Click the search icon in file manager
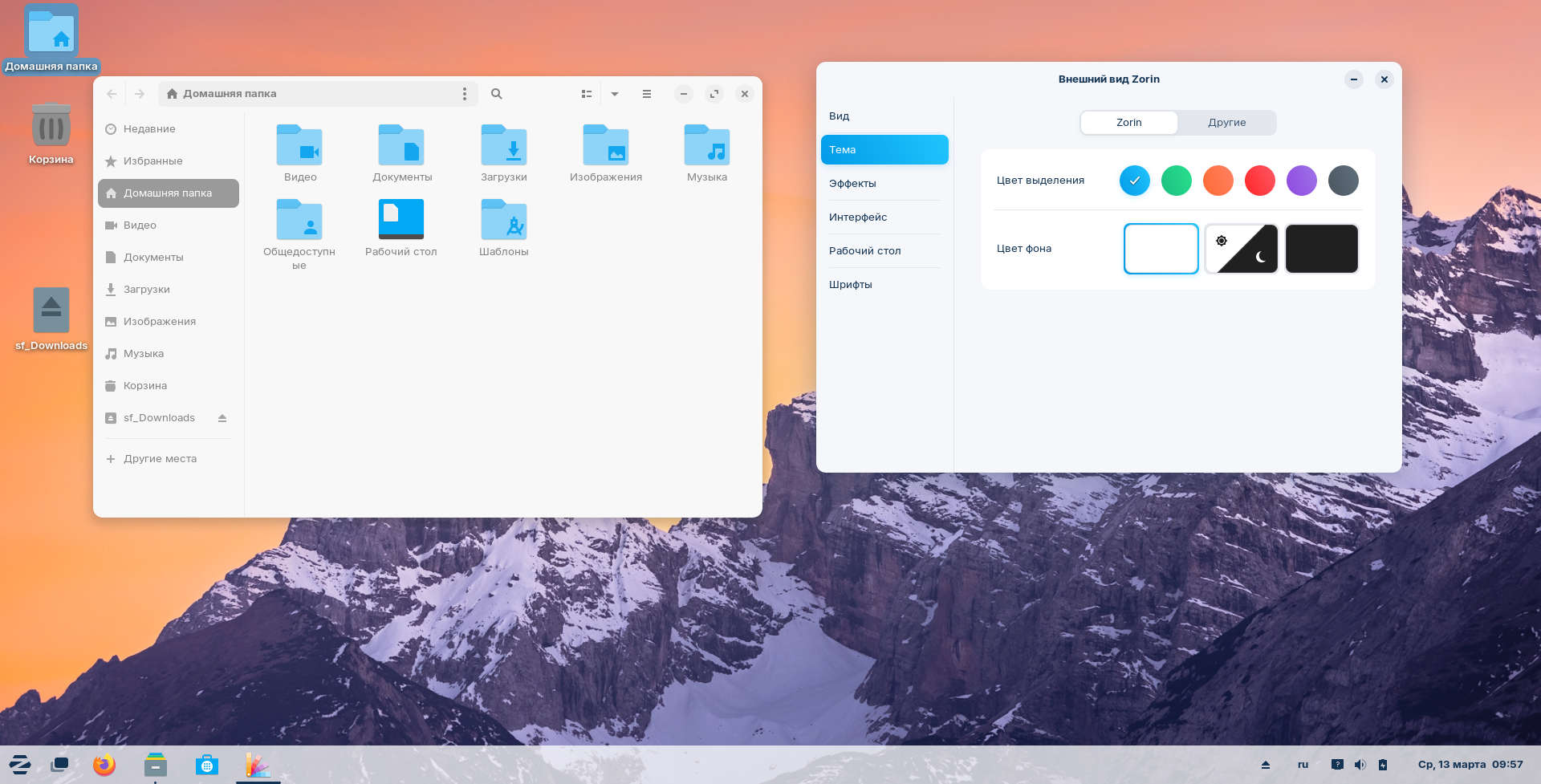1541x784 pixels. pos(496,94)
